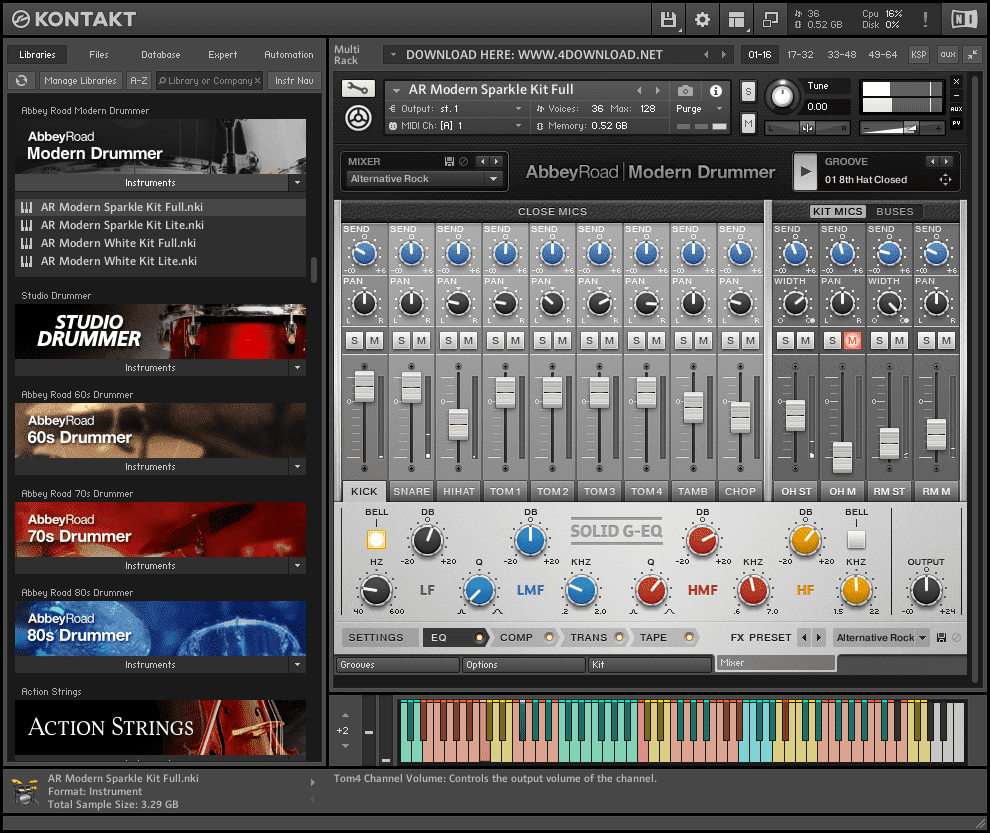990x833 pixels.
Task: Click the Snare channel volume fader
Action: [412, 387]
